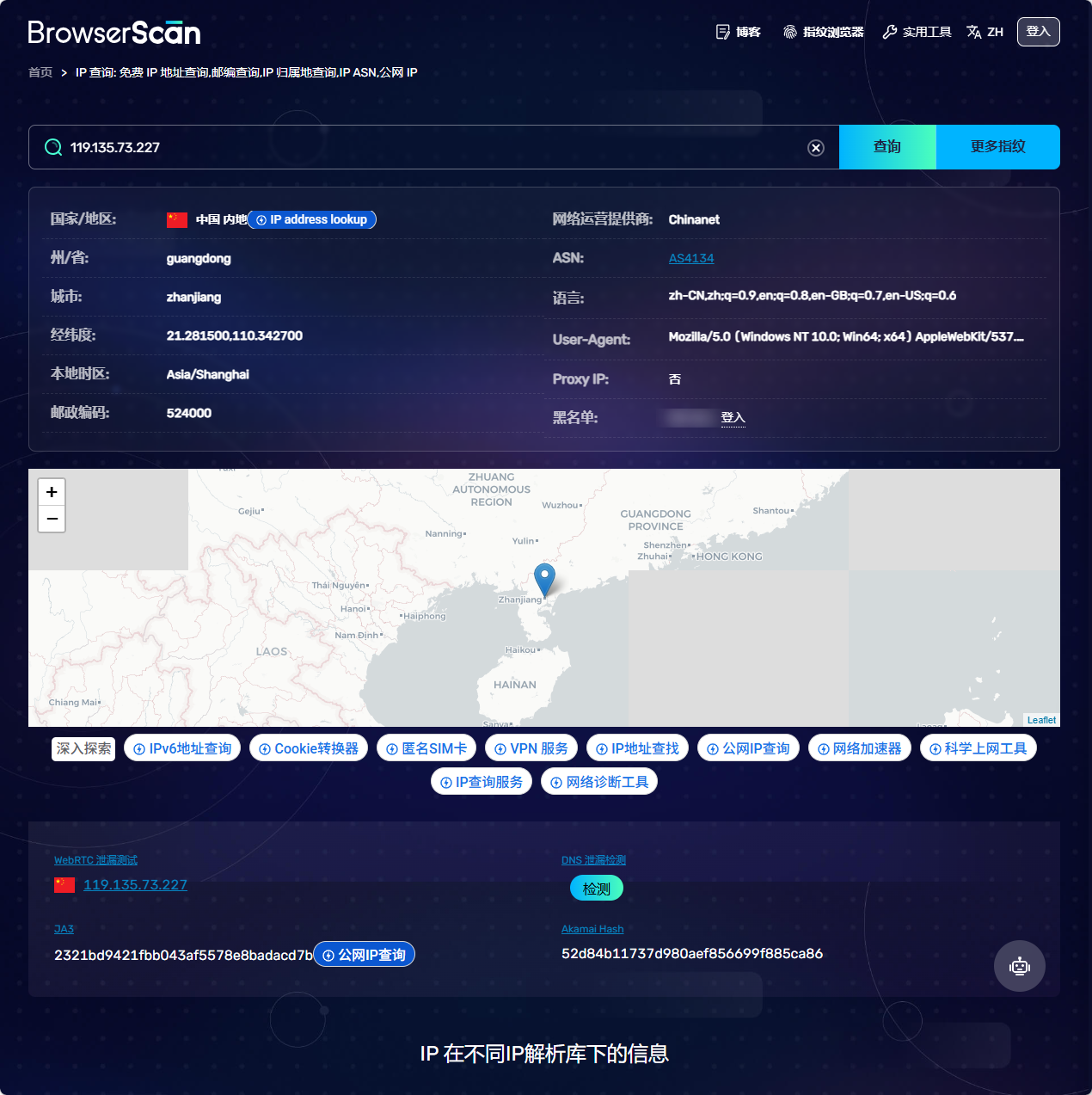The image size is (1092, 1095).
Task: Expand the 深入探索 section
Action: [83, 748]
